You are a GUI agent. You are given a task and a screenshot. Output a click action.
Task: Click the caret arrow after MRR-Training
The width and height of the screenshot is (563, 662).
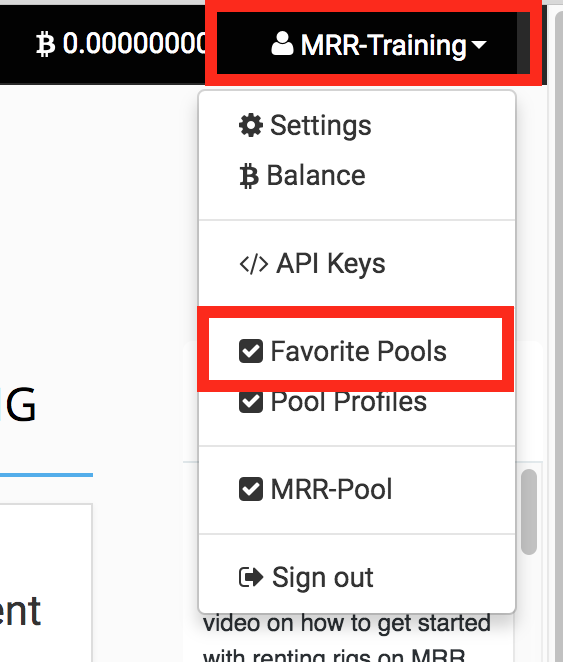coord(479,45)
